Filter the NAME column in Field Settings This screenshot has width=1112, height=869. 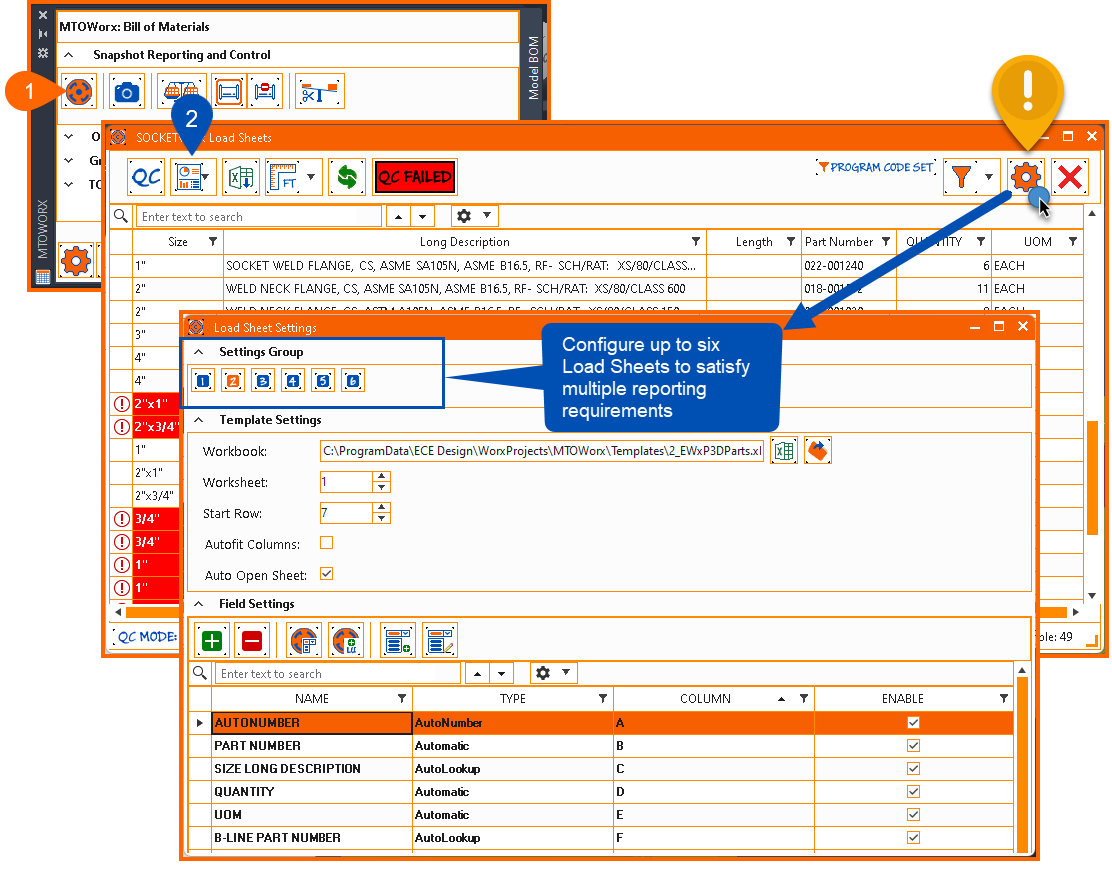(x=401, y=699)
